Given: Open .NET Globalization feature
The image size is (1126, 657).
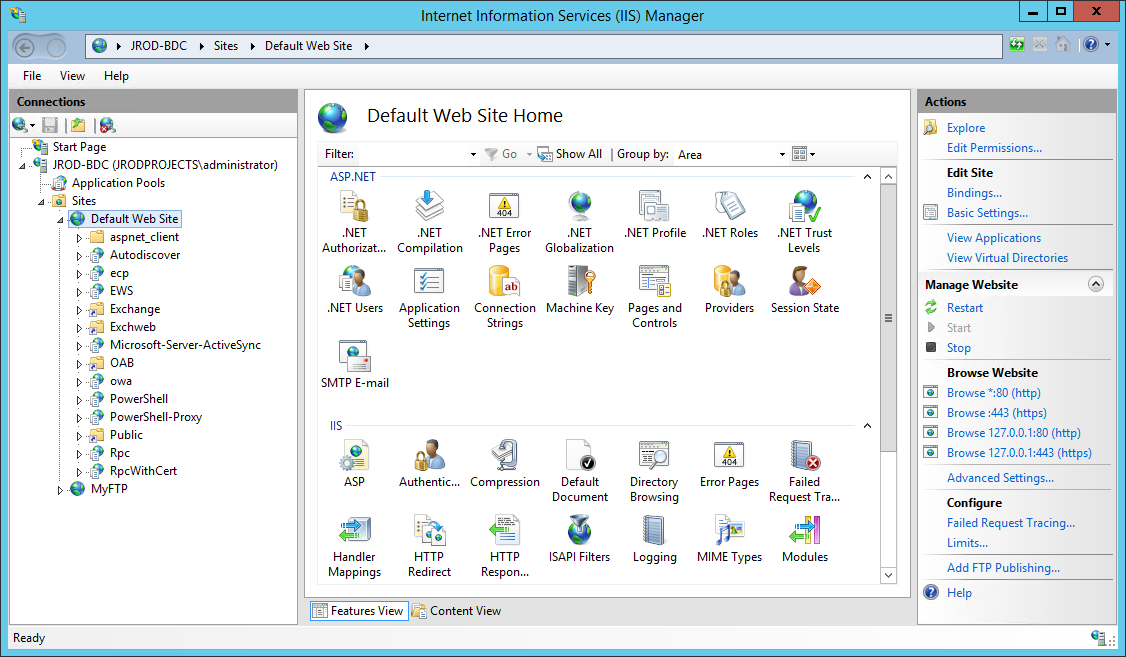Looking at the screenshot, I should point(580,221).
